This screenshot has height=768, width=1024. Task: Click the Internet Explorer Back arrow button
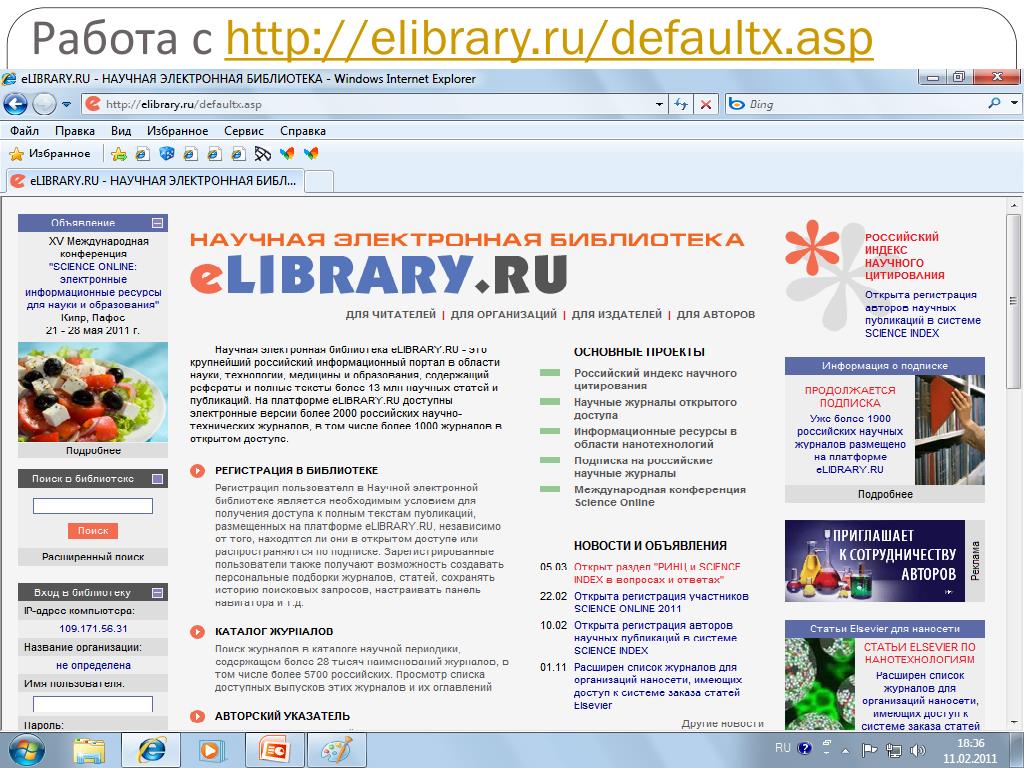point(15,104)
